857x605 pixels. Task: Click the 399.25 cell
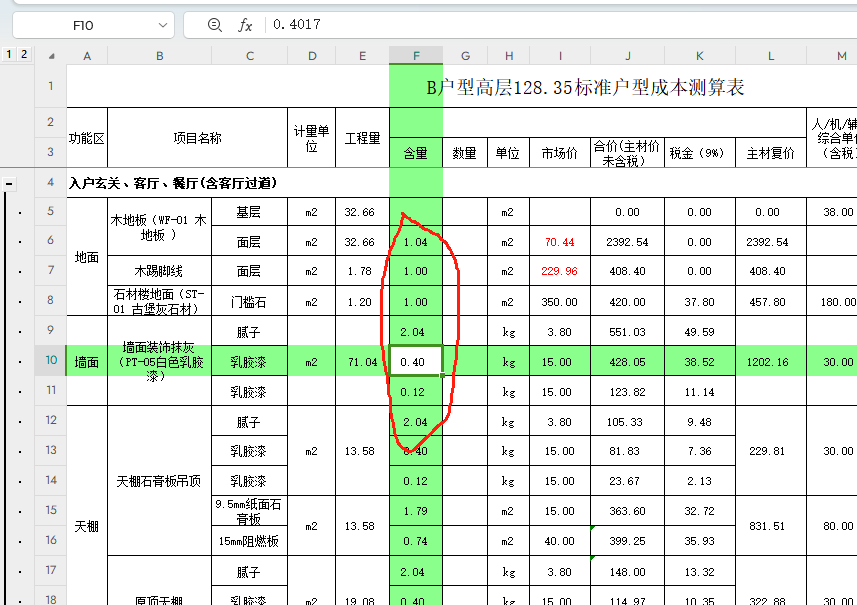(627, 541)
